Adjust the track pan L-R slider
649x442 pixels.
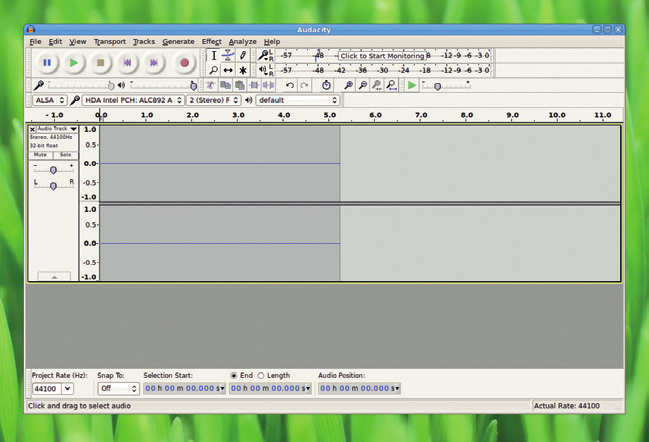pos(53,186)
